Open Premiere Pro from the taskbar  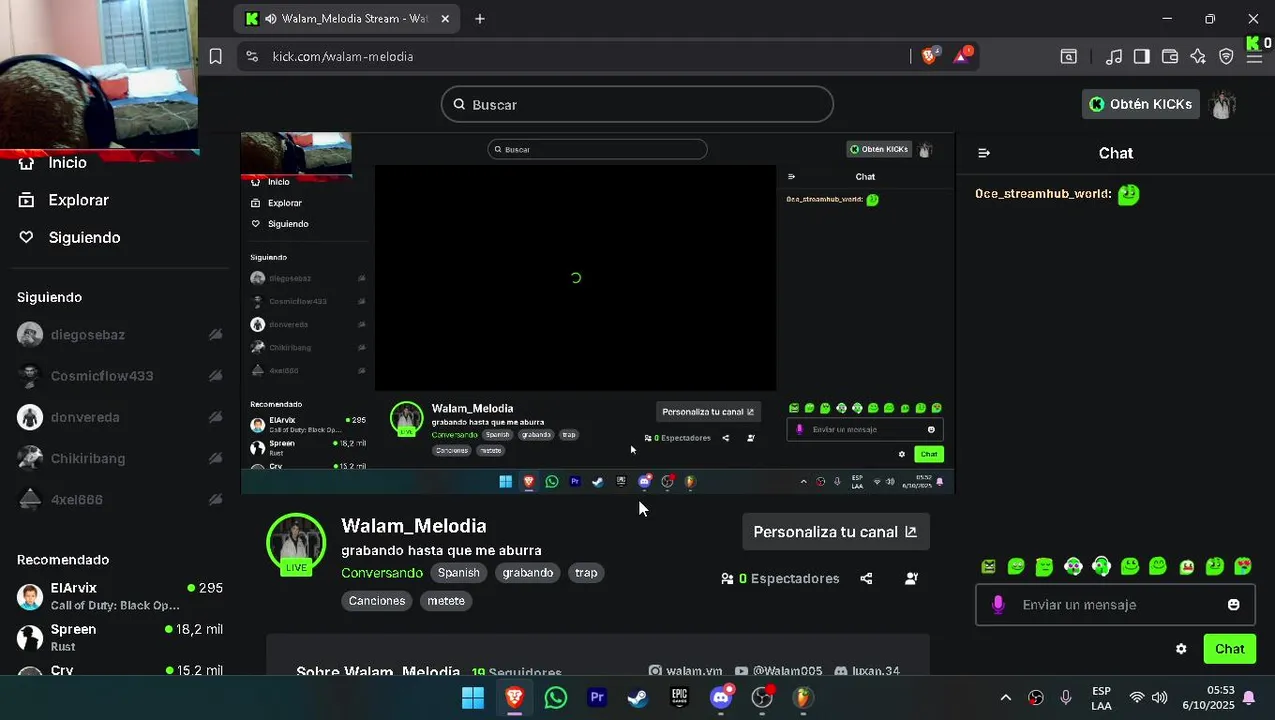point(597,698)
